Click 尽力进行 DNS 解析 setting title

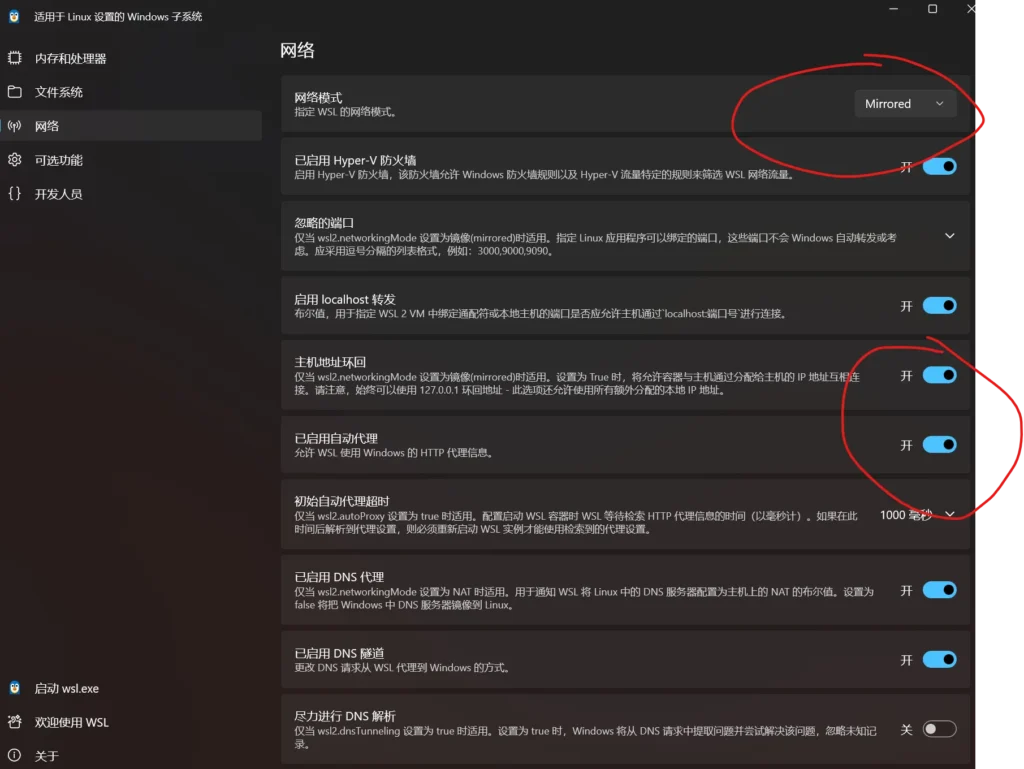coord(345,716)
